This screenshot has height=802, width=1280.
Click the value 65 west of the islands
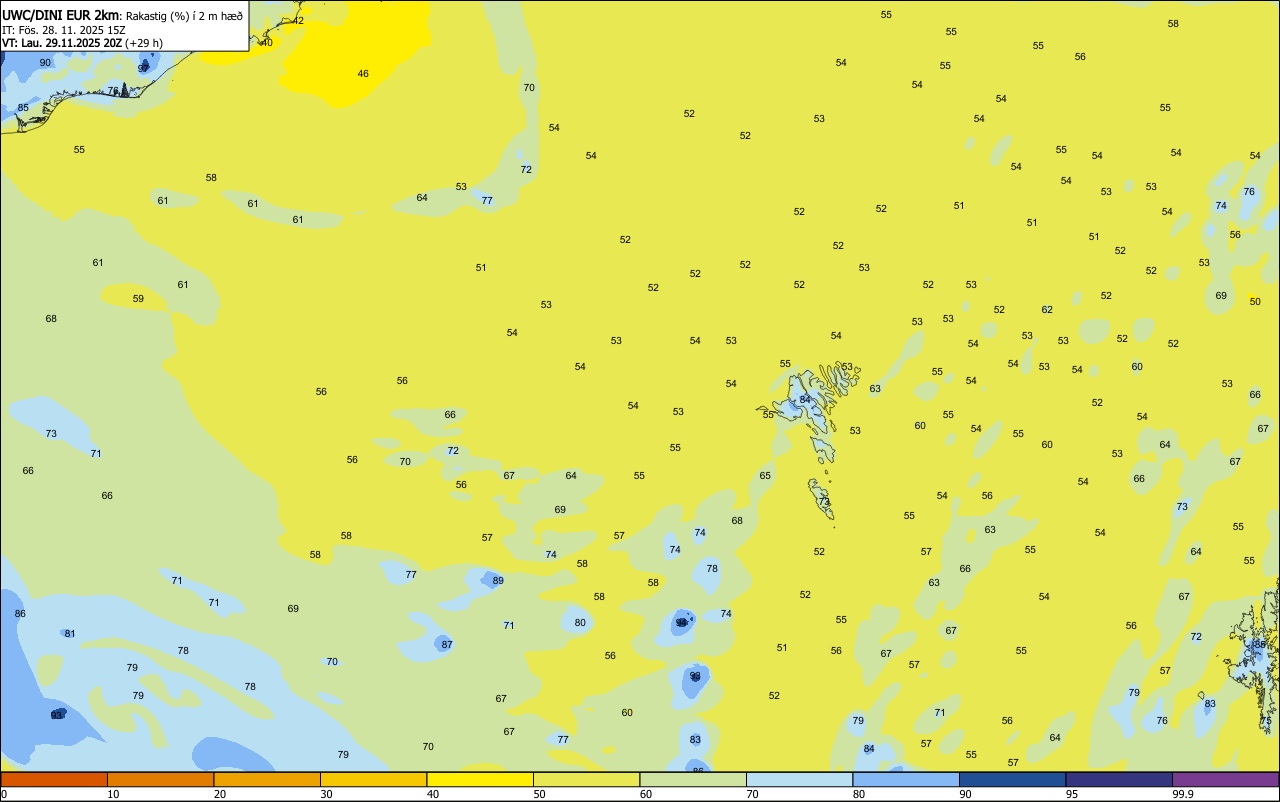(x=765, y=476)
